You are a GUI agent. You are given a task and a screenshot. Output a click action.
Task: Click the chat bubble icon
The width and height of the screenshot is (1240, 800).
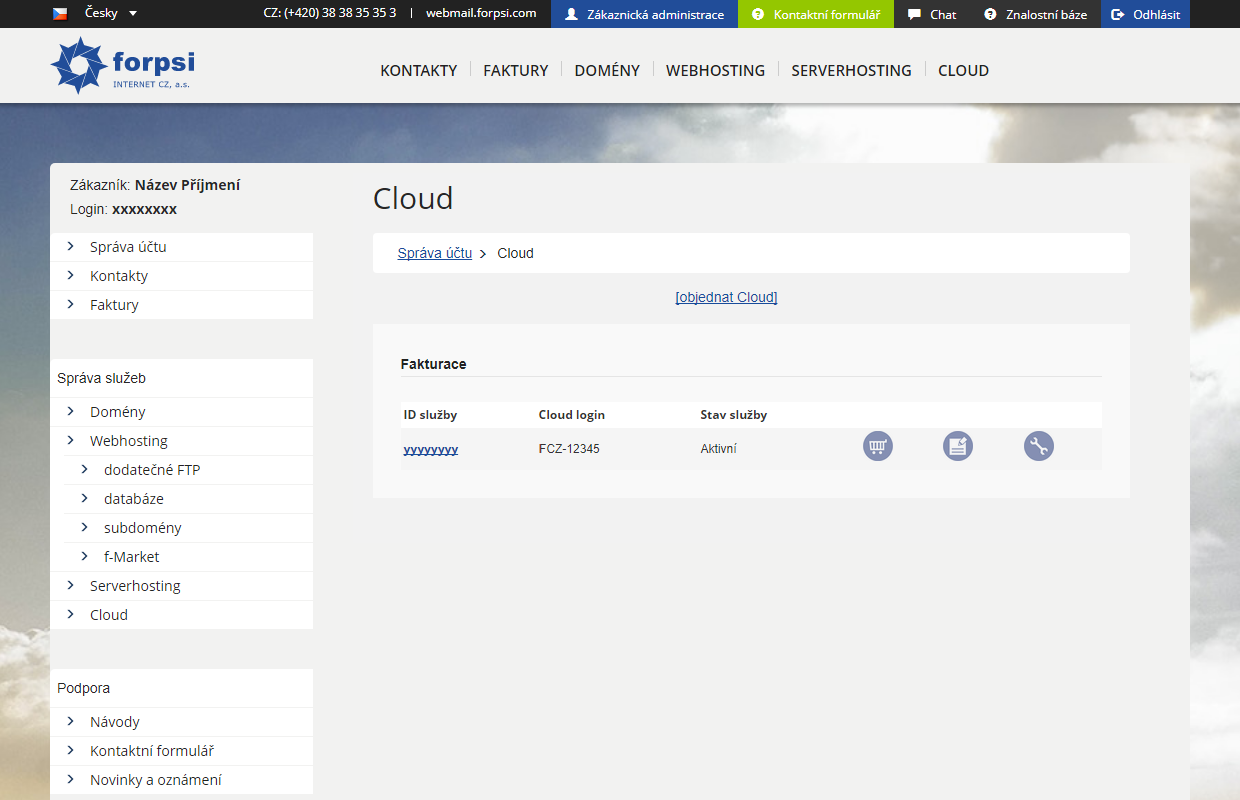click(914, 14)
